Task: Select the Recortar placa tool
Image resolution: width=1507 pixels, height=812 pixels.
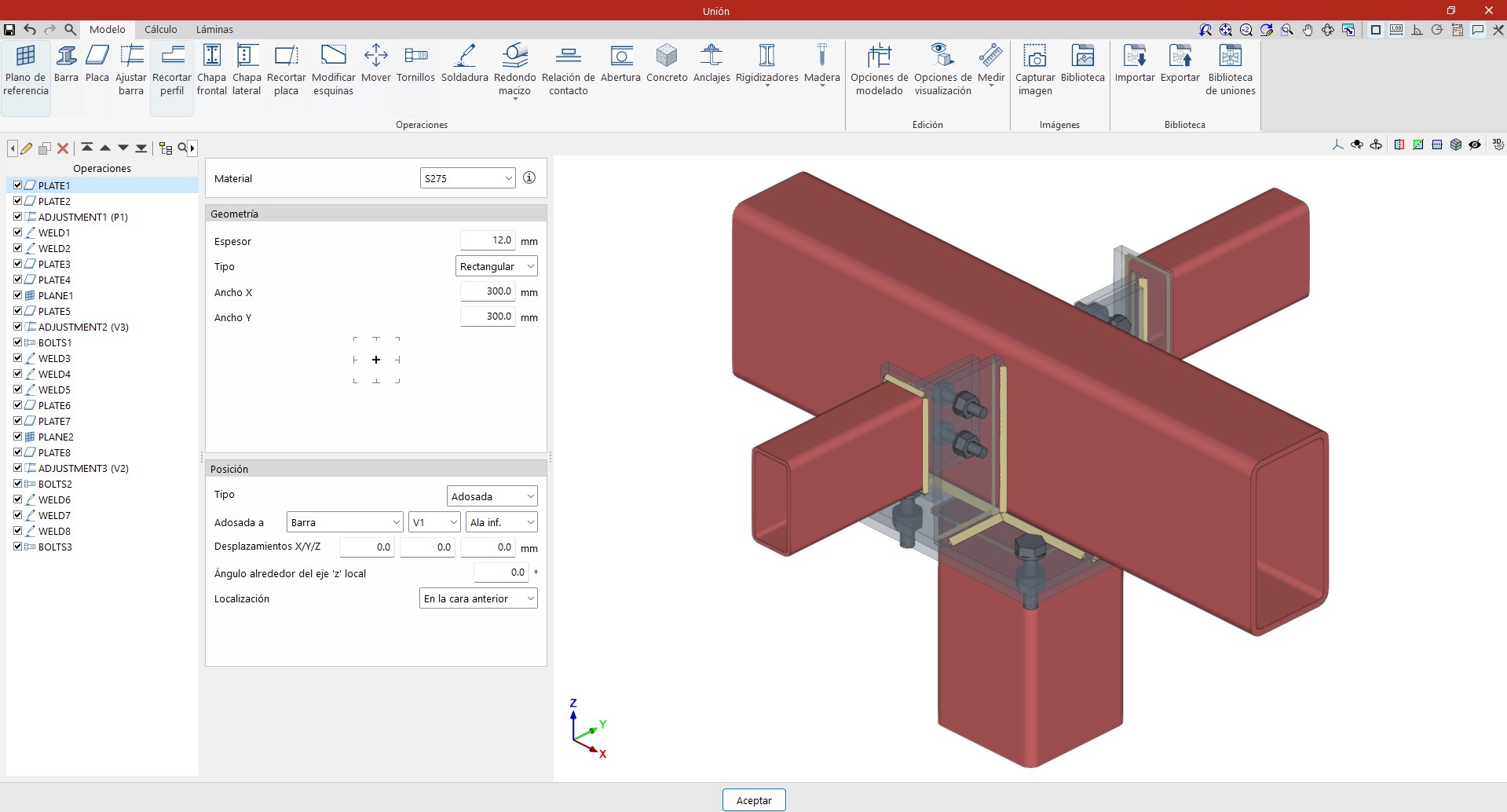Action: pyautogui.click(x=287, y=71)
